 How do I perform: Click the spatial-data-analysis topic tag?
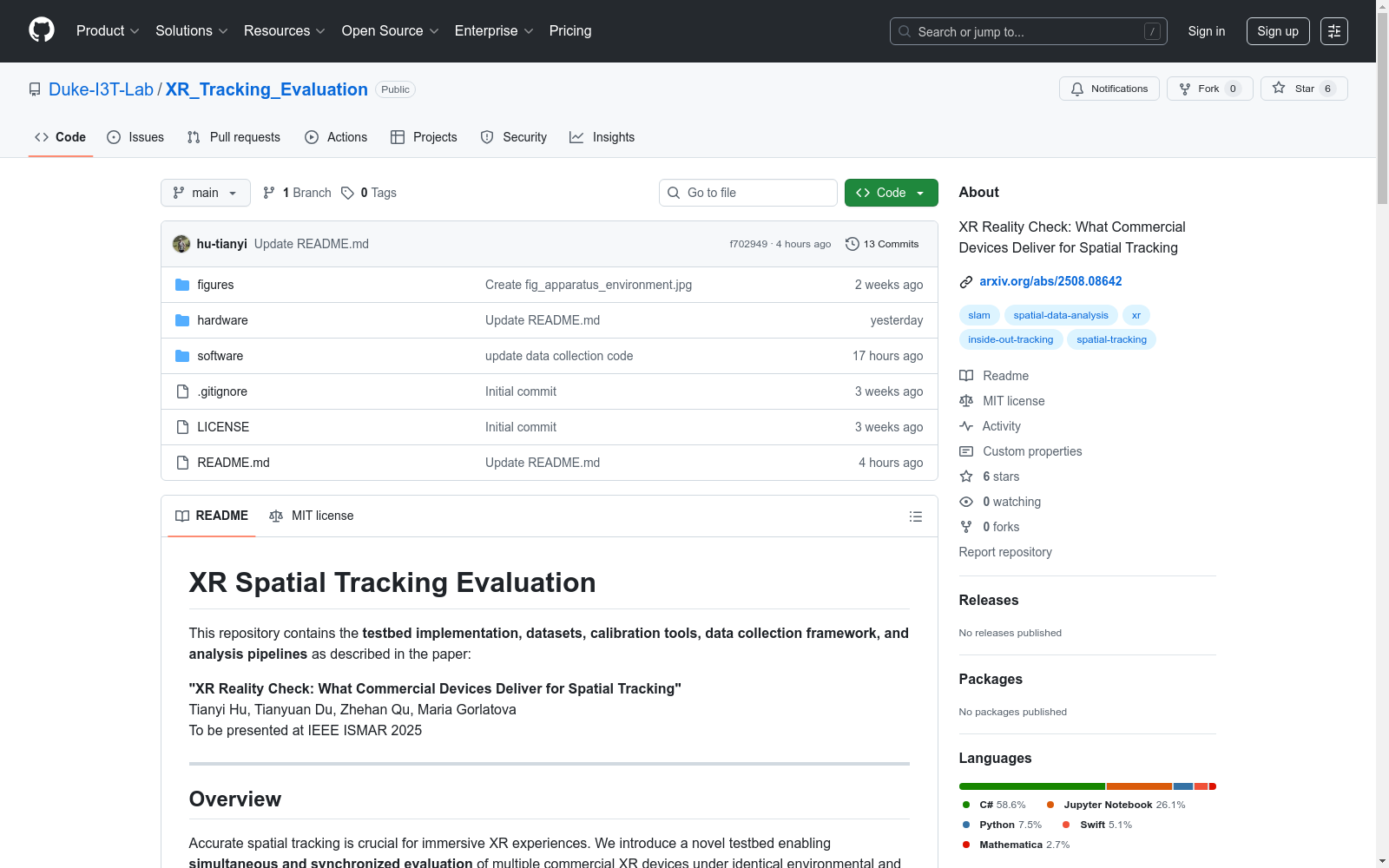tap(1061, 315)
